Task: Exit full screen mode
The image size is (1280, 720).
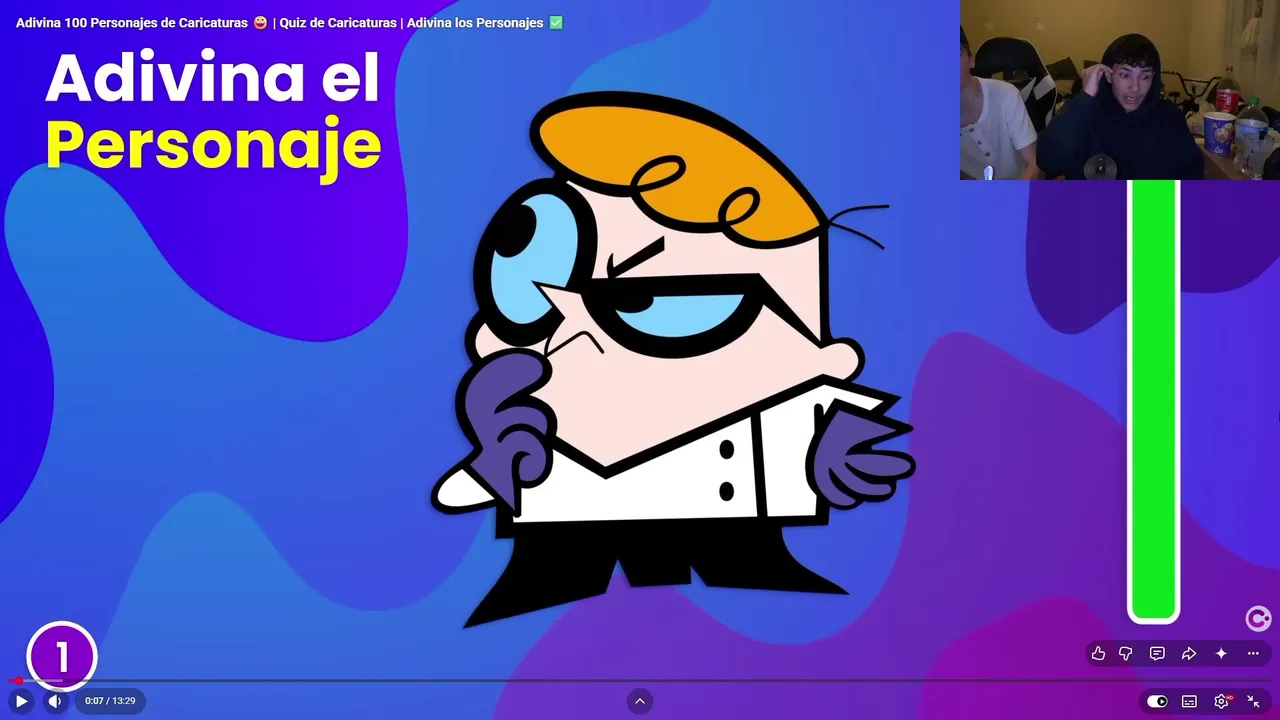Action: 1253,701
